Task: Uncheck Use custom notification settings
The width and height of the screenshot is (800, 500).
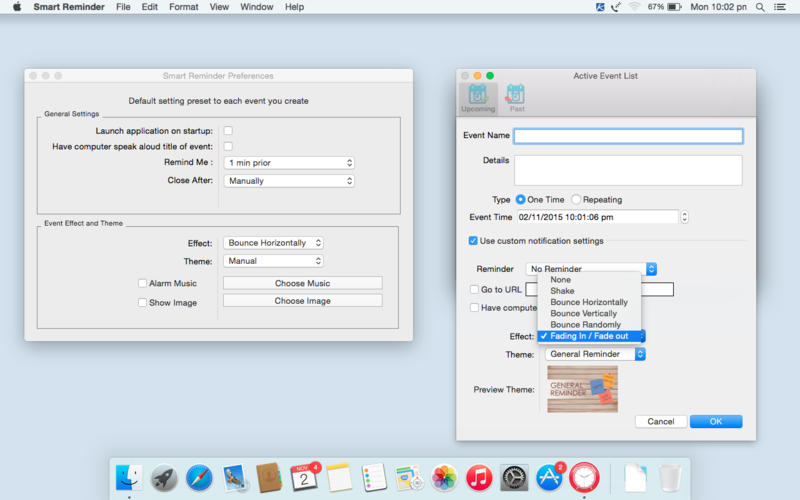Action: pos(473,241)
